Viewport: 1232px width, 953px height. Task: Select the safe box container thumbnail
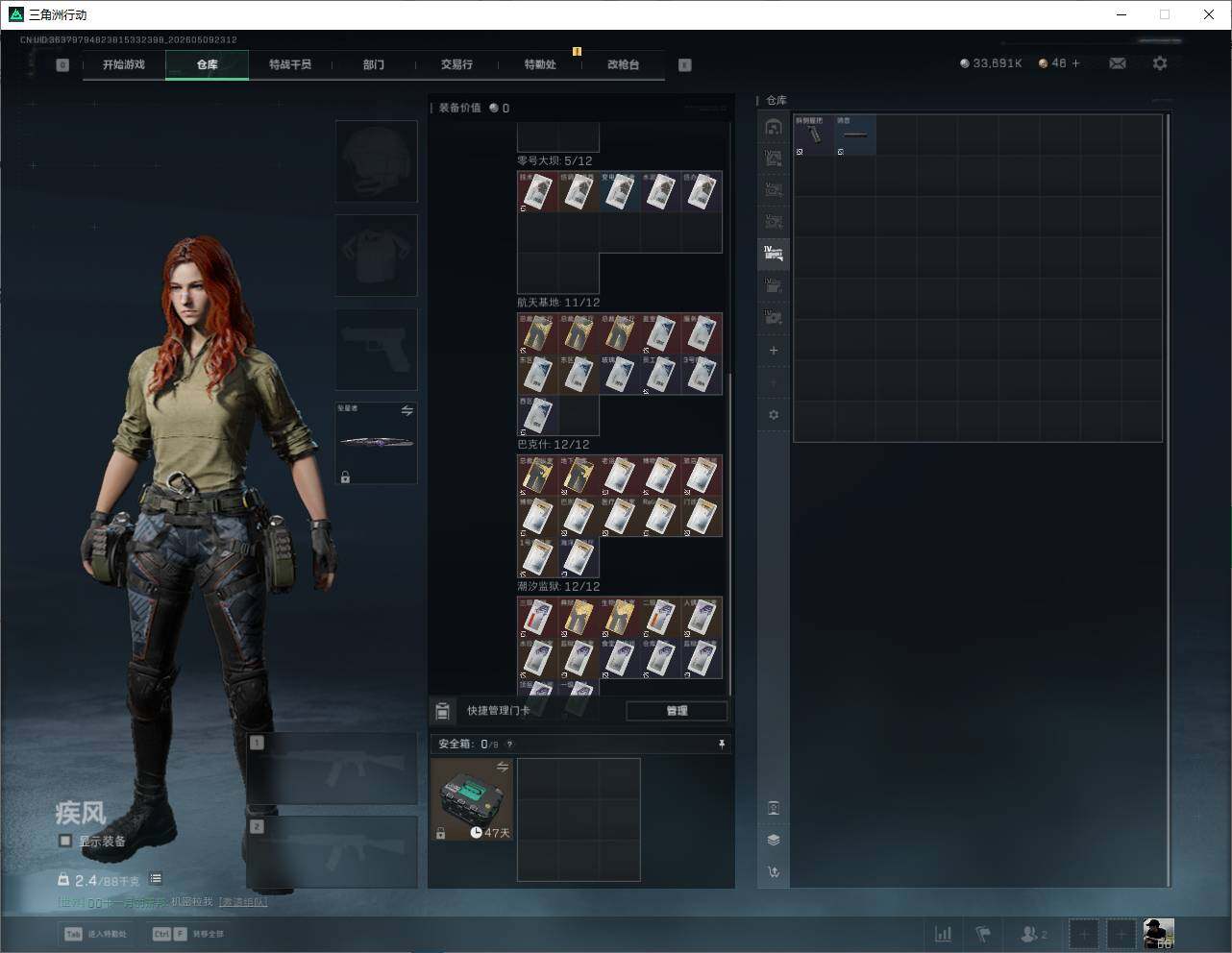[472, 799]
